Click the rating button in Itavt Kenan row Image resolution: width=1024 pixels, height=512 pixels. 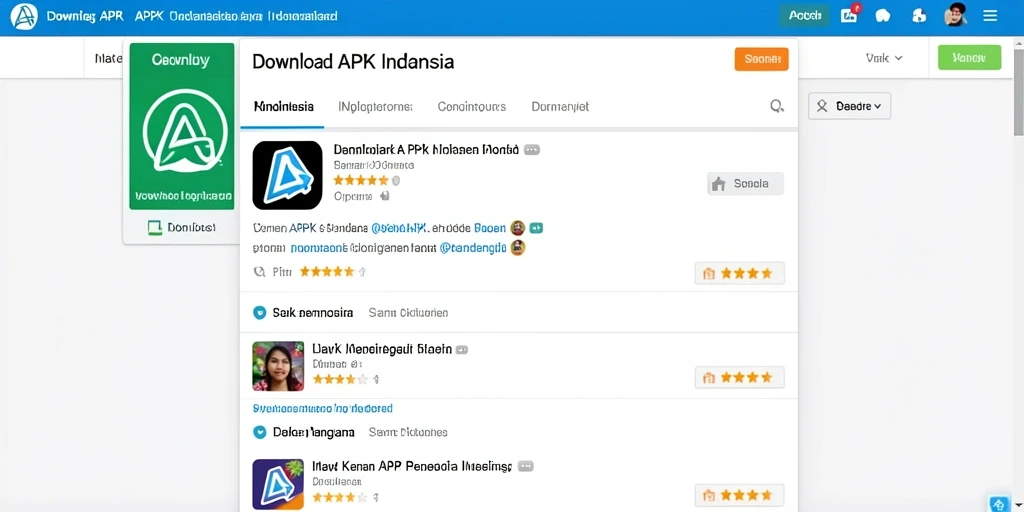(739, 495)
